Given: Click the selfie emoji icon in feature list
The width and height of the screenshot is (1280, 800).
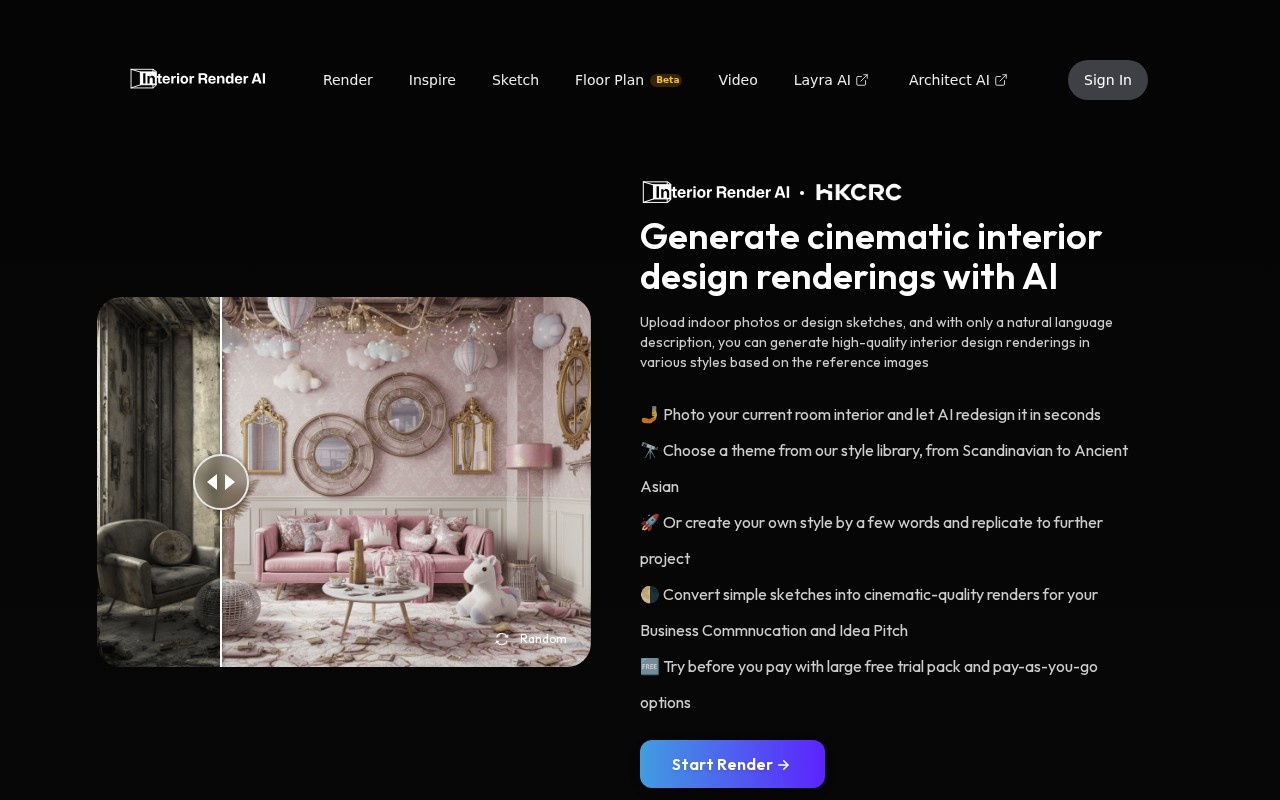Looking at the screenshot, I should point(649,414).
